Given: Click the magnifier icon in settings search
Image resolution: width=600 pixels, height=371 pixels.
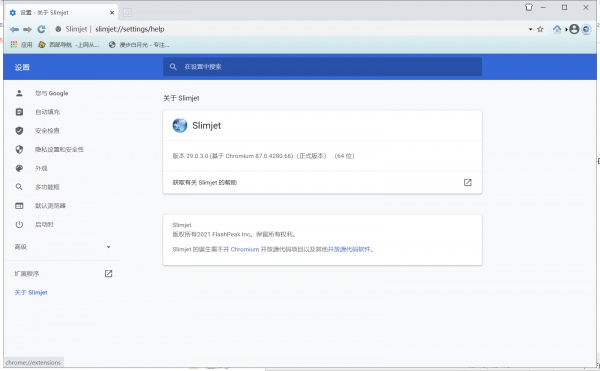Looking at the screenshot, I should (x=173, y=67).
